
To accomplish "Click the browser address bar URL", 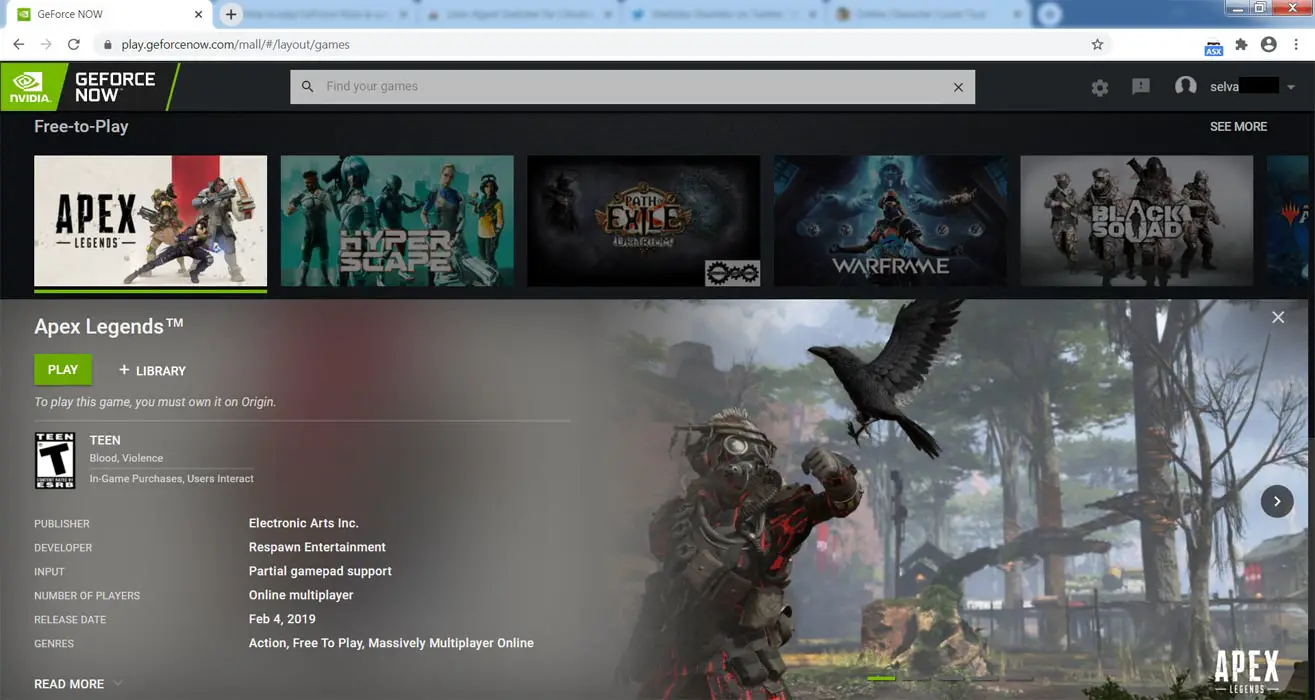I will [235, 45].
